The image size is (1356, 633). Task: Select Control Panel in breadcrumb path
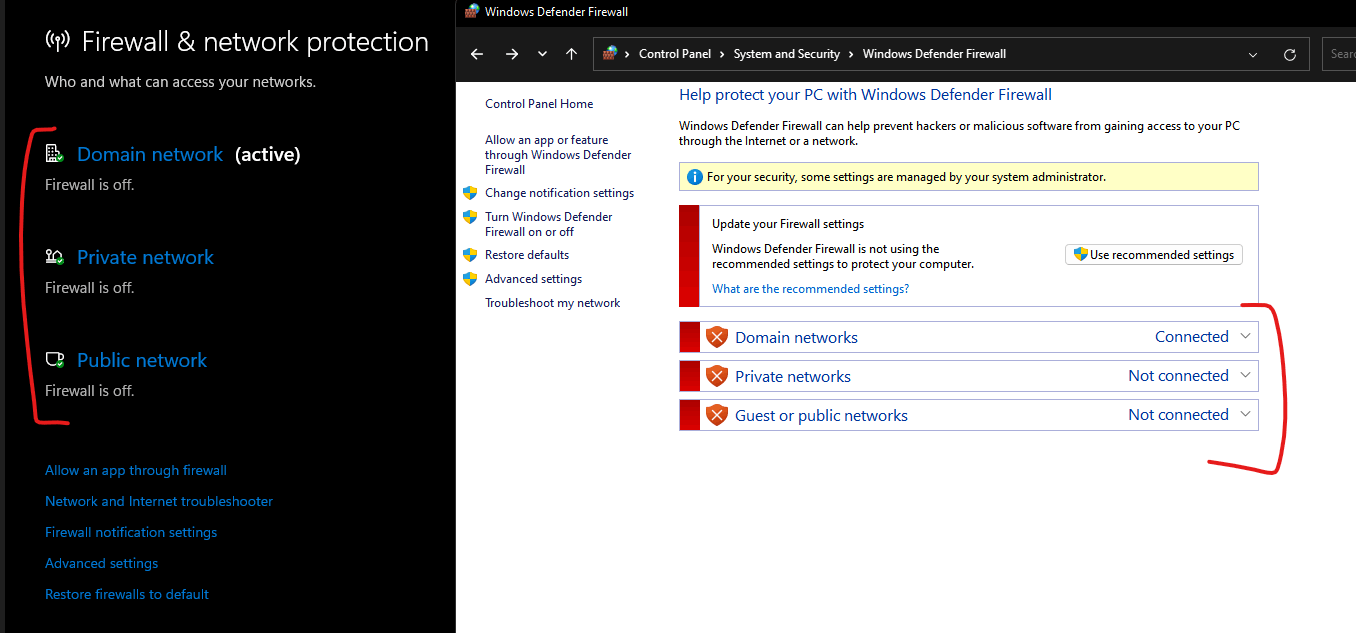click(x=675, y=54)
